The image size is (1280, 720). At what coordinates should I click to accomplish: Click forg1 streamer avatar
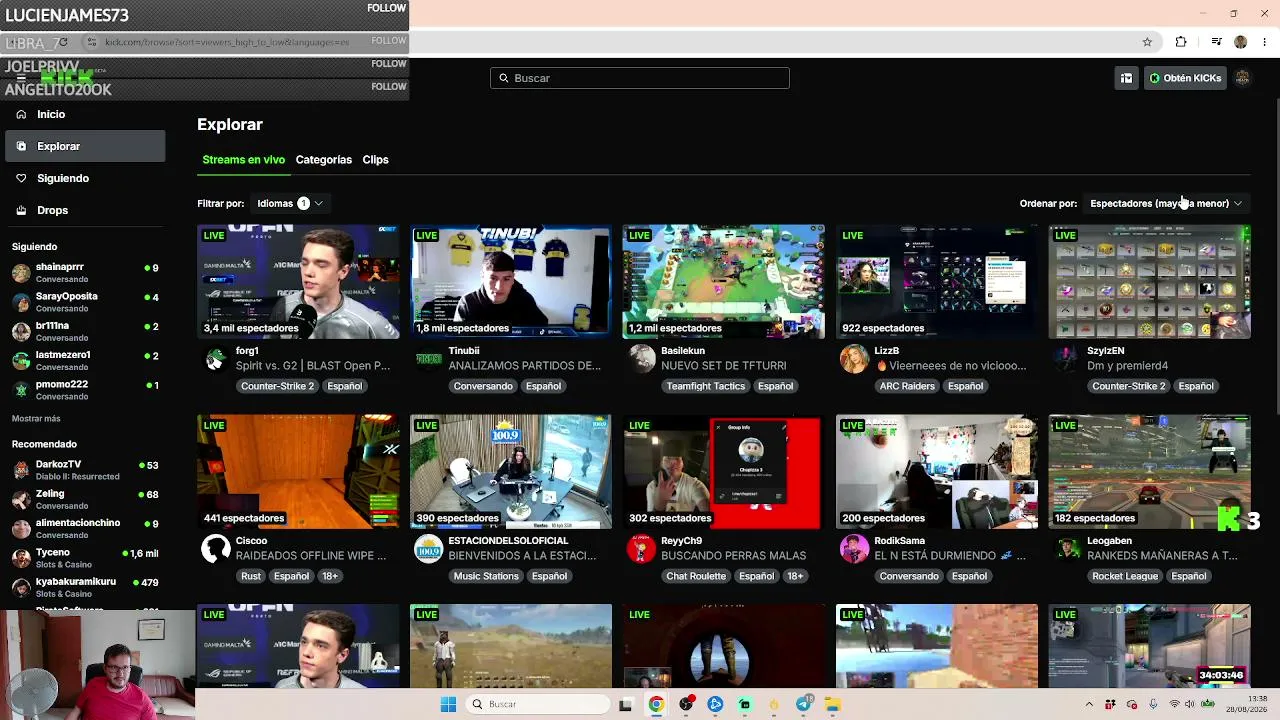(x=216, y=359)
